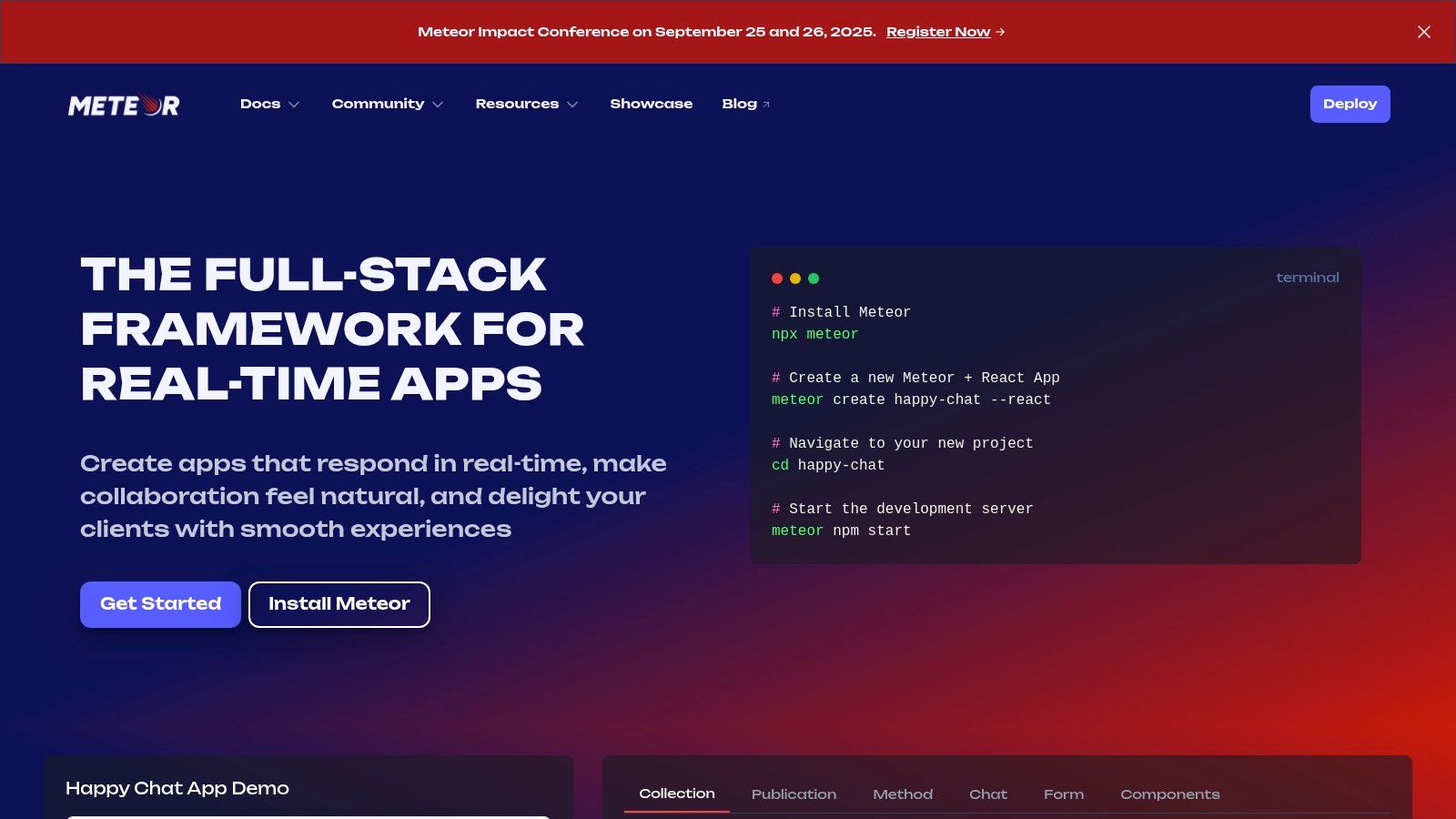Expand the Docs dropdown menu
The width and height of the screenshot is (1456, 819).
point(269,104)
